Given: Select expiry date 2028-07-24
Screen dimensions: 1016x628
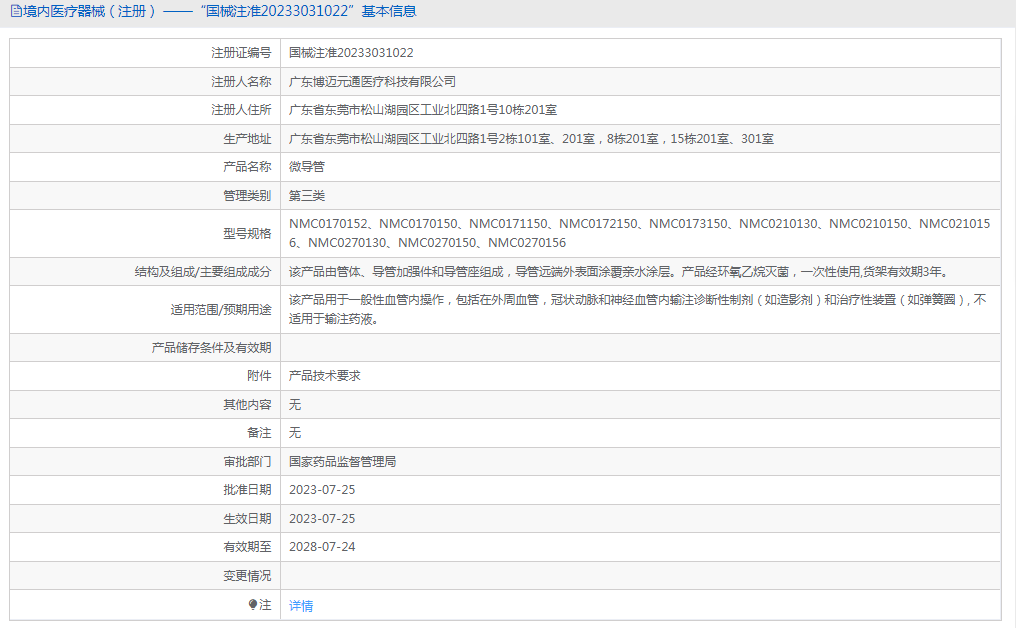Looking at the screenshot, I should tap(322, 547).
